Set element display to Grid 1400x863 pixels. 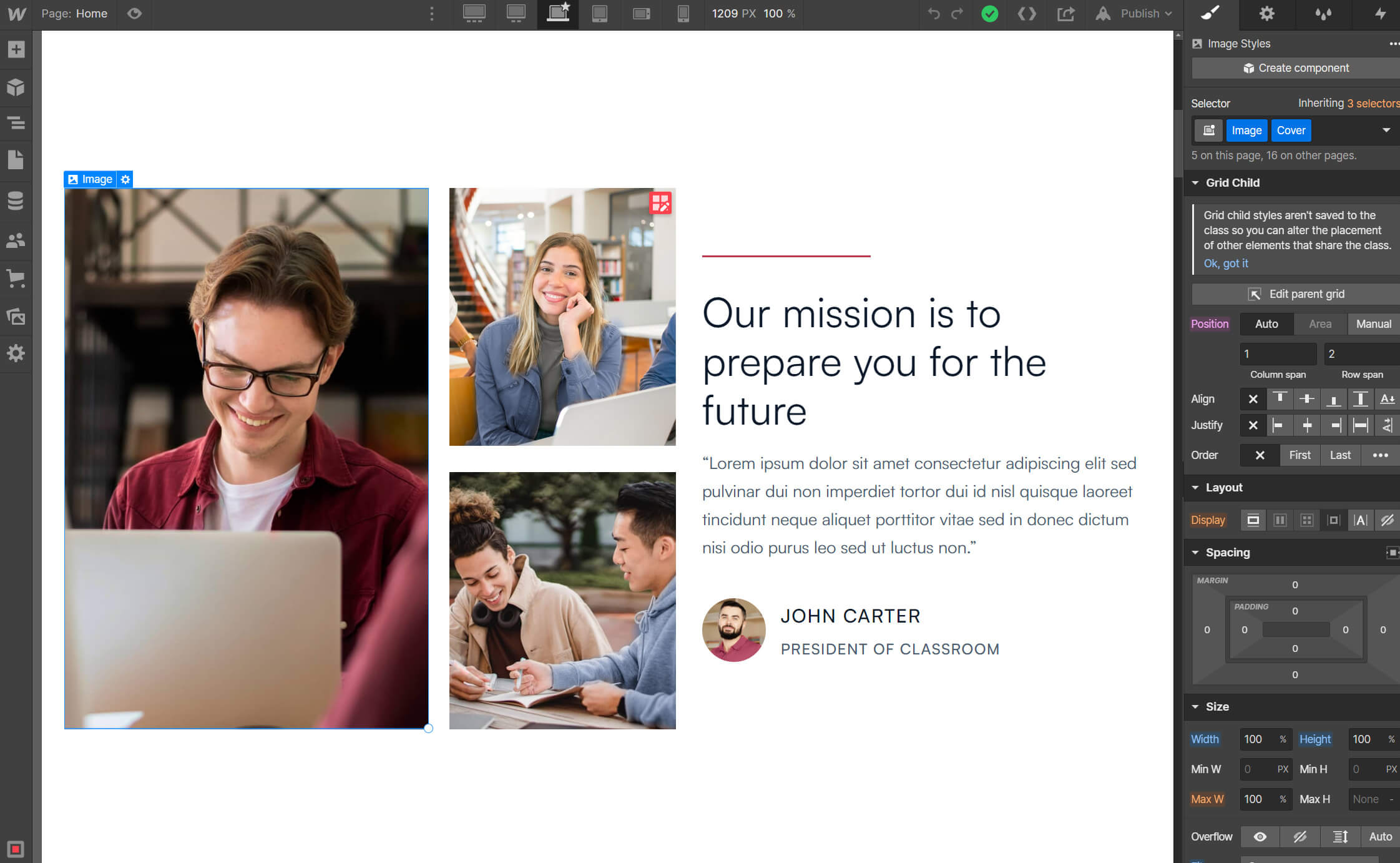(1307, 520)
